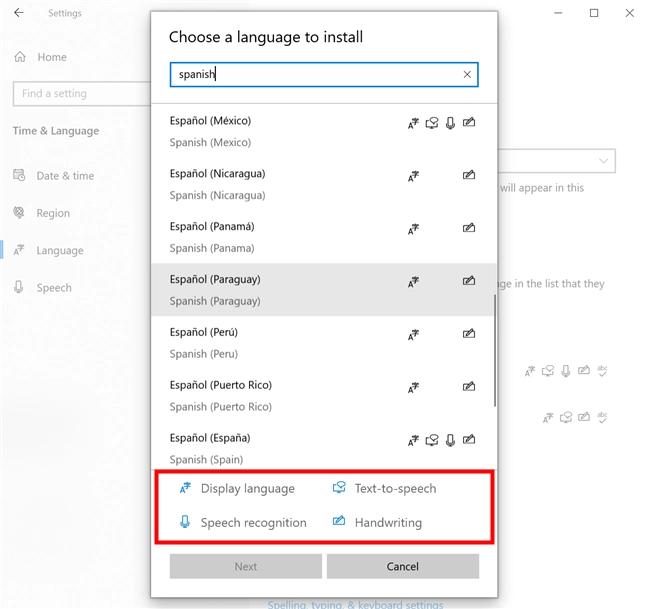Image resolution: width=648 pixels, height=609 pixels.
Task: Click handwriting icon for Español (Puerto Rico)
Action: 469,387
